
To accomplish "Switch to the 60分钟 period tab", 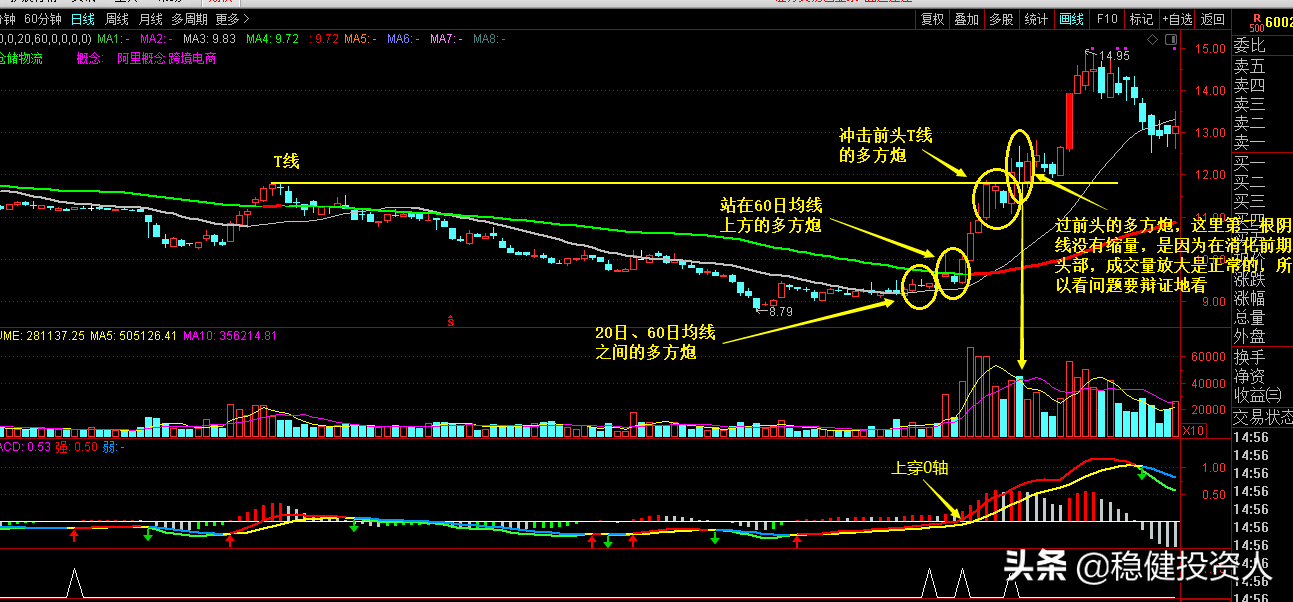I will click(x=43, y=19).
